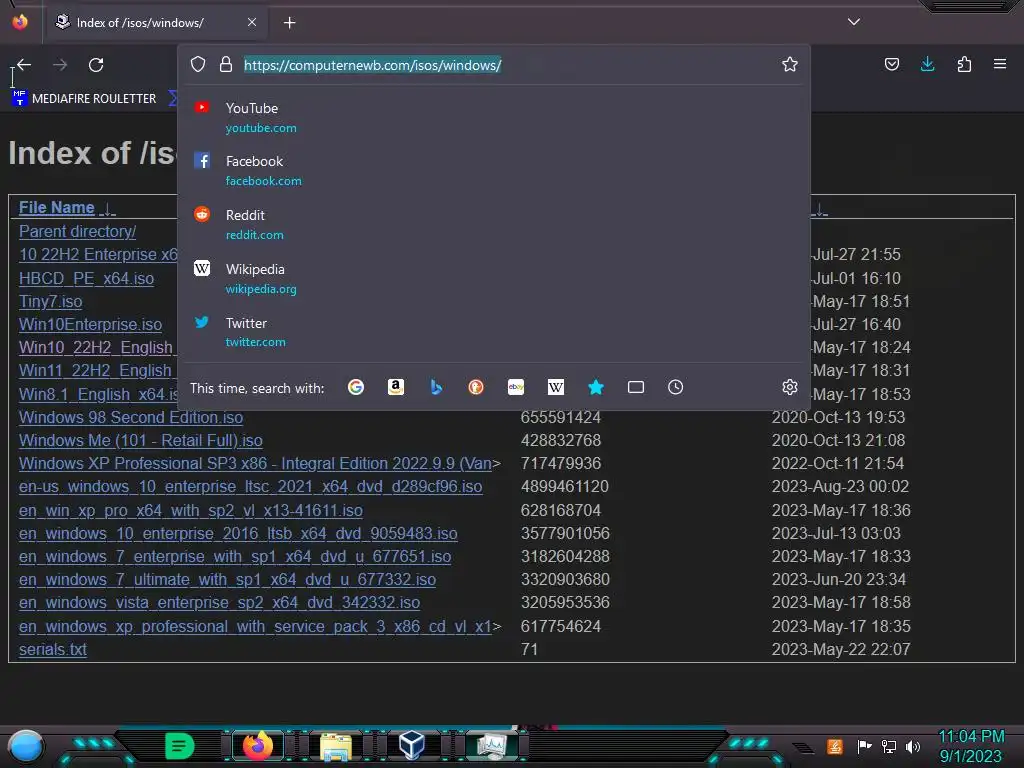1024x768 pixels.
Task: Bookmark this page with the star
Action: pos(790,64)
